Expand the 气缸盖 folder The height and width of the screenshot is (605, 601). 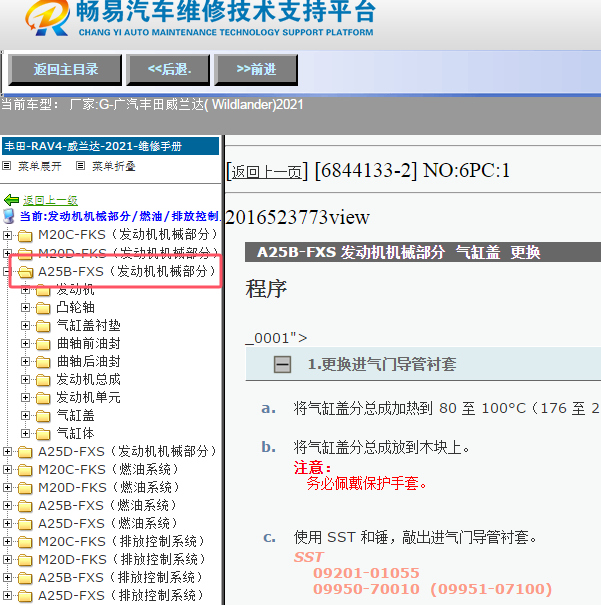(25, 416)
